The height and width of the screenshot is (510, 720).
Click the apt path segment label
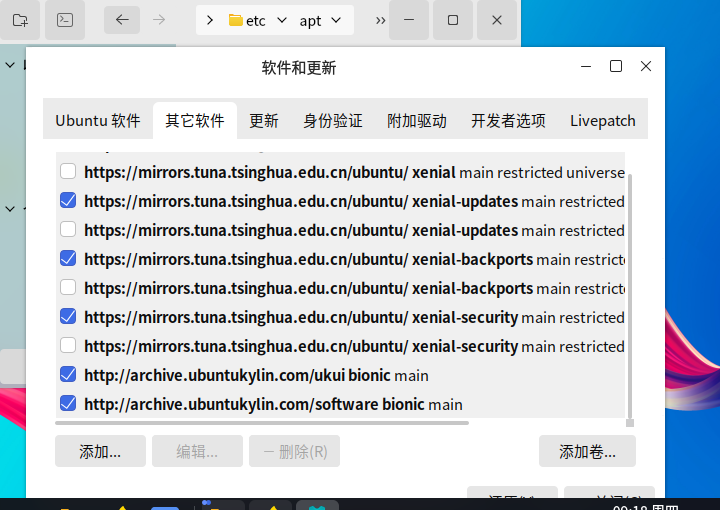pyautogui.click(x=310, y=21)
